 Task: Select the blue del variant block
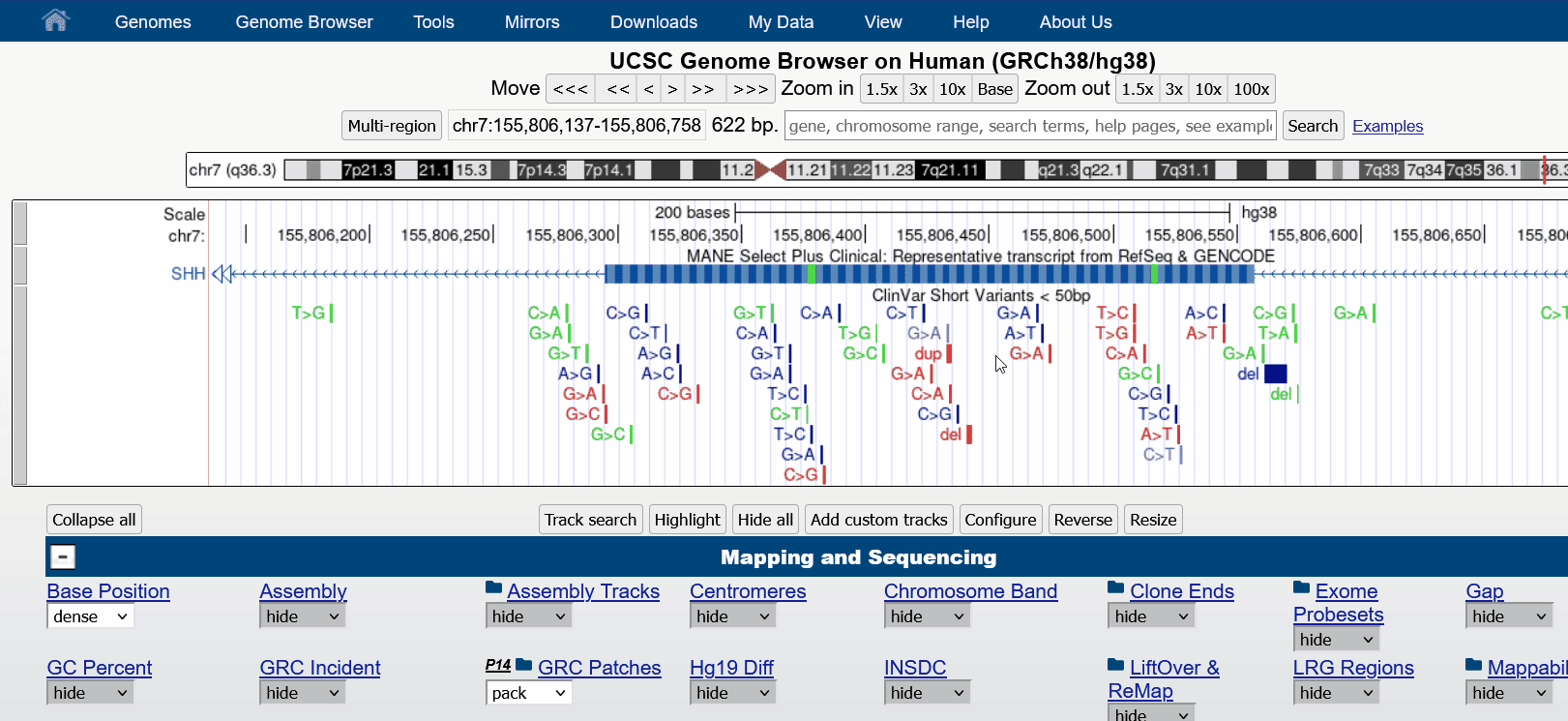(1276, 374)
